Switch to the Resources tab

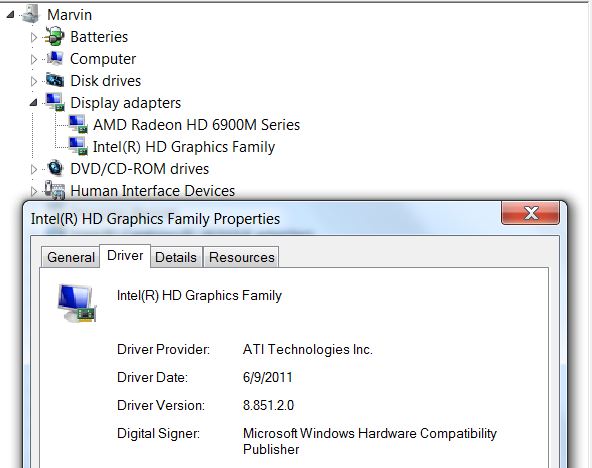[x=242, y=257]
